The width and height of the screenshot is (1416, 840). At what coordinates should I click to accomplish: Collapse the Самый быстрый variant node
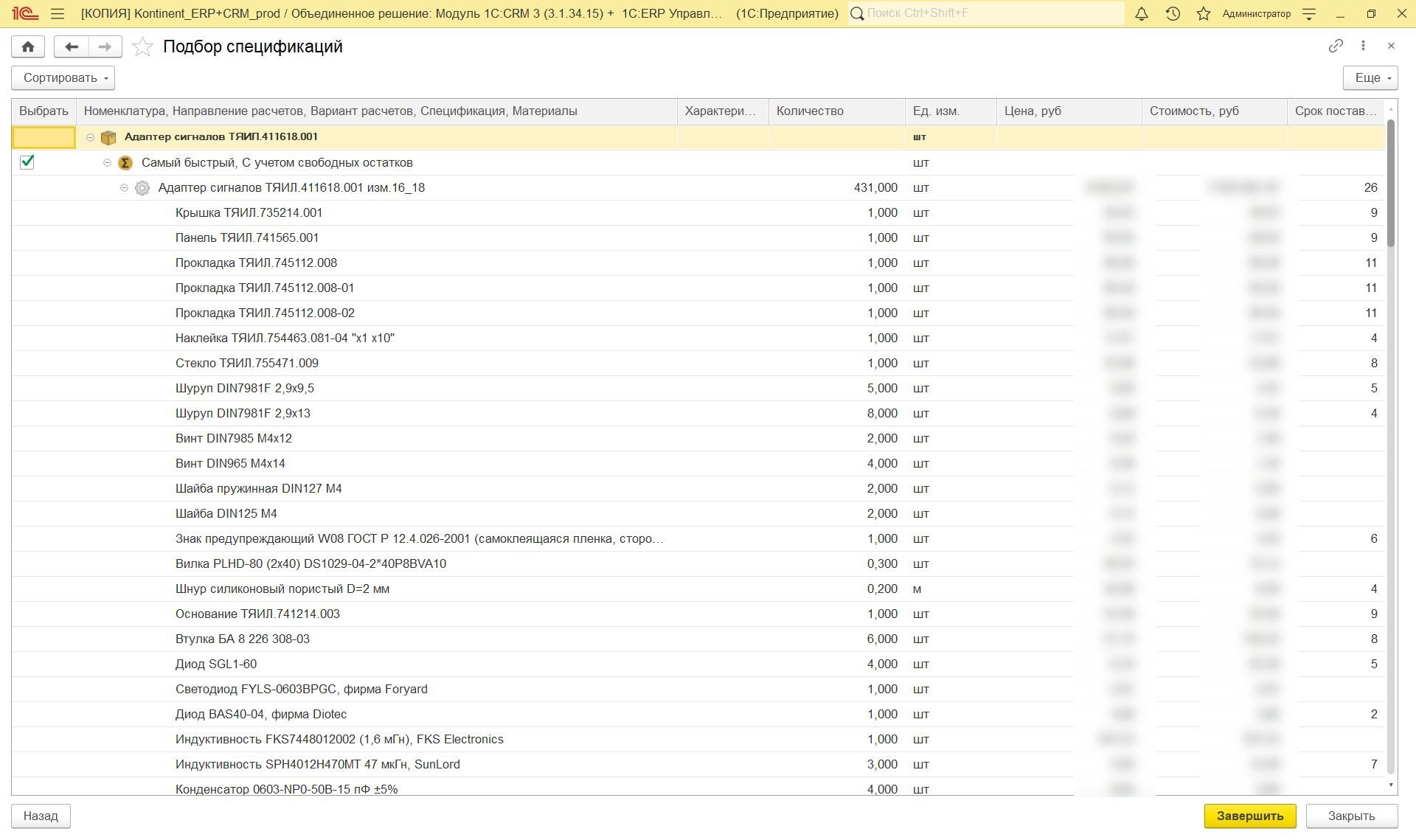[108, 162]
